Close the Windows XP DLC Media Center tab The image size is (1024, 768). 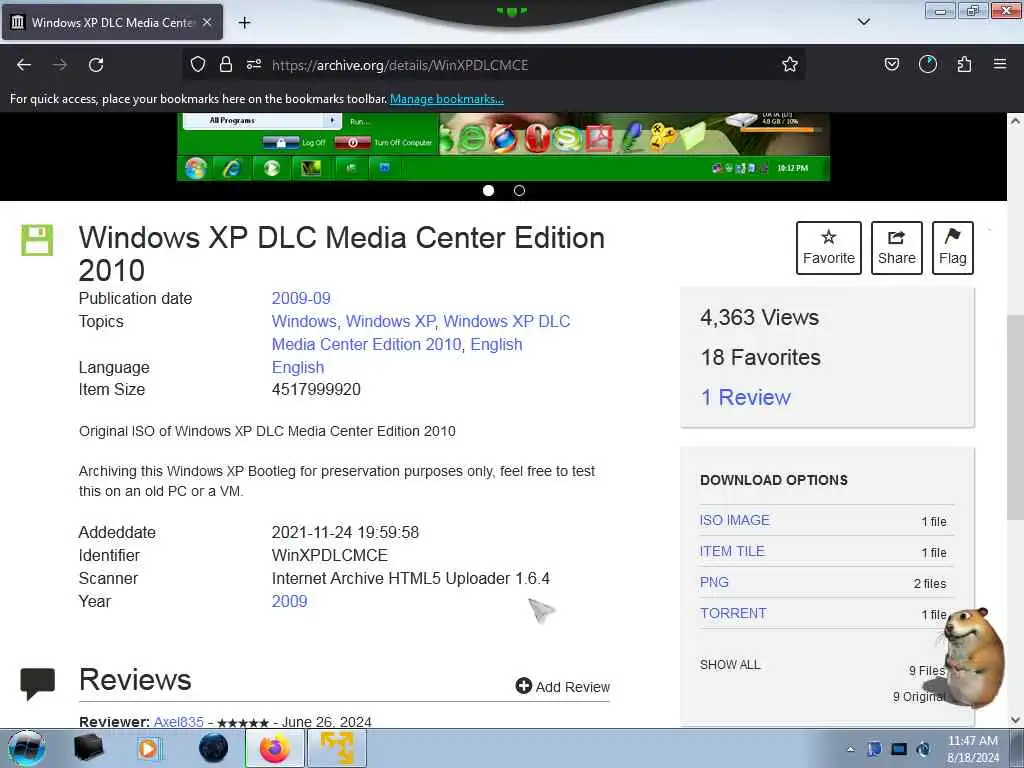click(207, 22)
